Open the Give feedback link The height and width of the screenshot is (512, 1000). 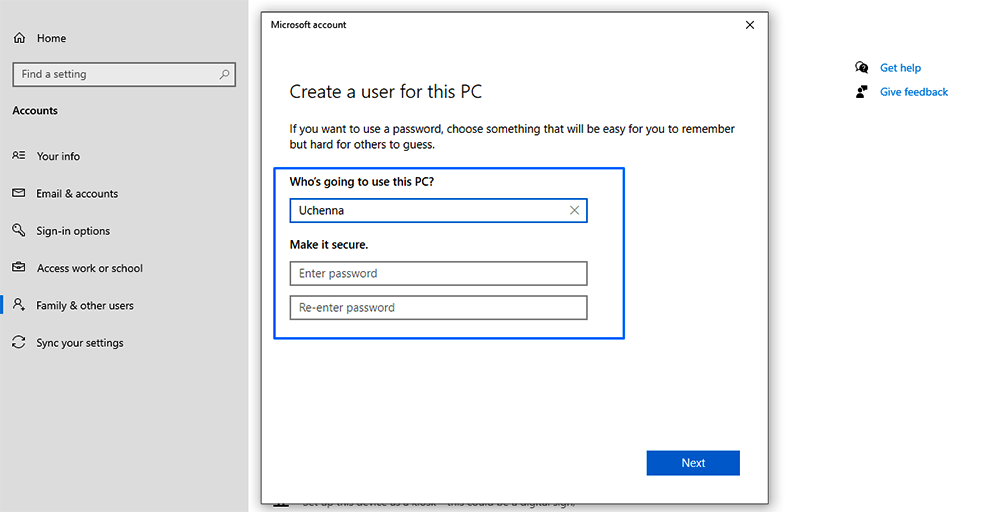point(913,92)
